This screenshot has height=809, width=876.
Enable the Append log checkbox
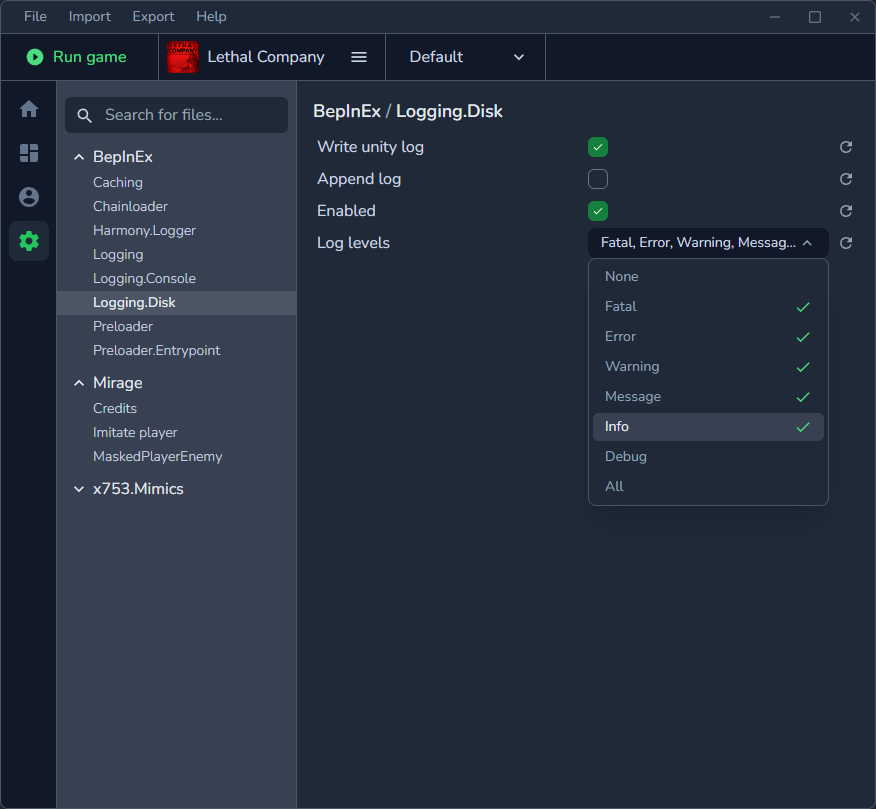[598, 179]
